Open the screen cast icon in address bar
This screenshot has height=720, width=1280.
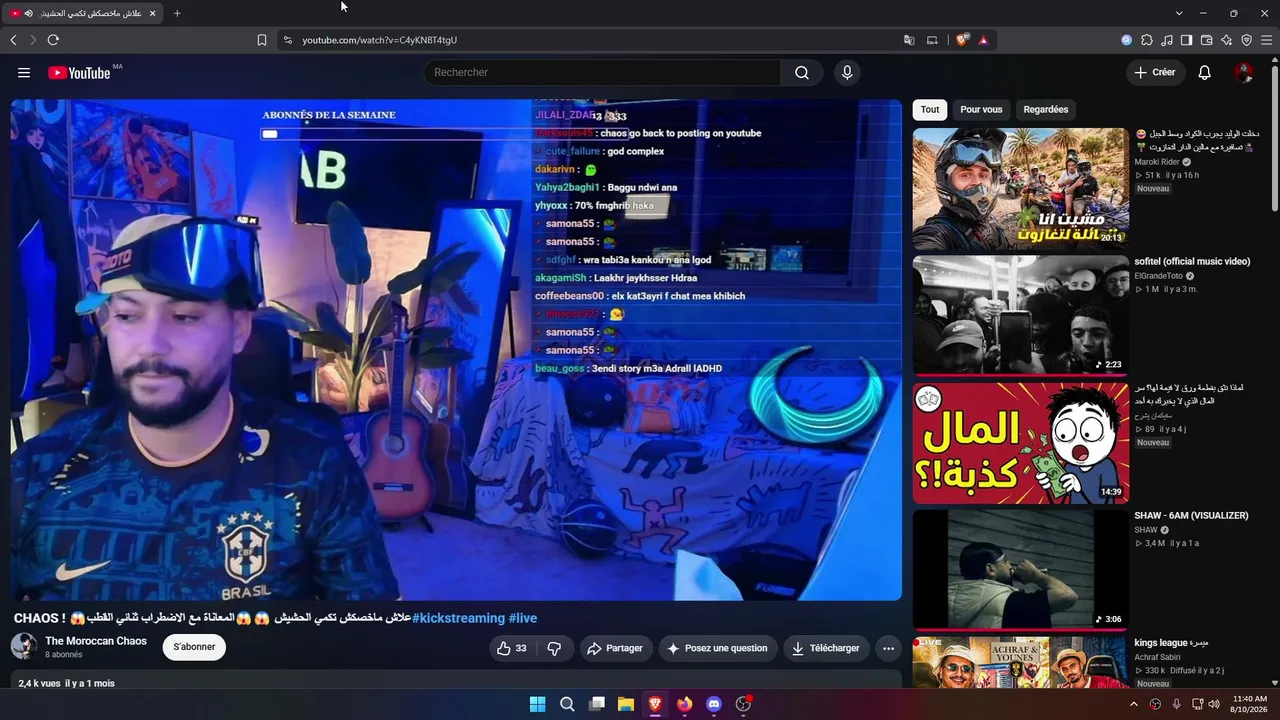[932, 40]
